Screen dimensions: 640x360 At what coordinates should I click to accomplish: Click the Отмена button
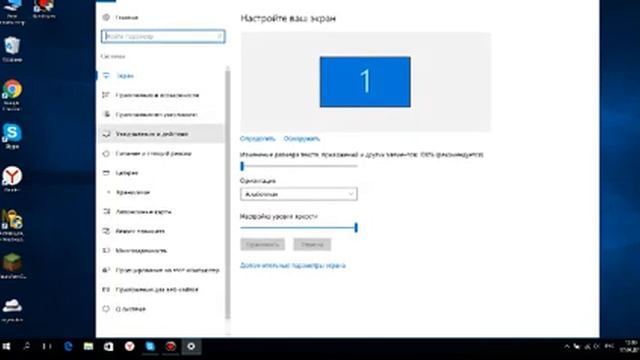[312, 244]
